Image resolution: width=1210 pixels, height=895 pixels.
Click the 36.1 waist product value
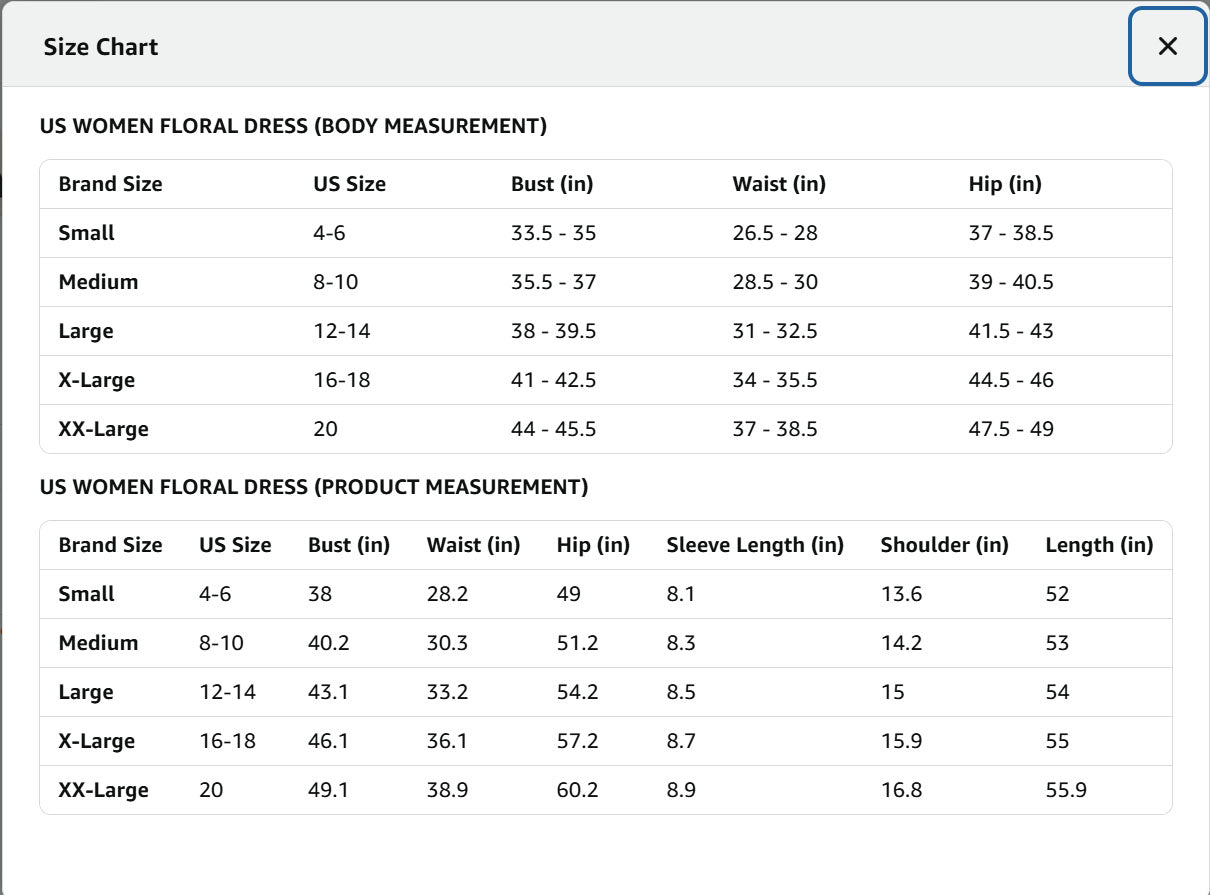point(447,741)
